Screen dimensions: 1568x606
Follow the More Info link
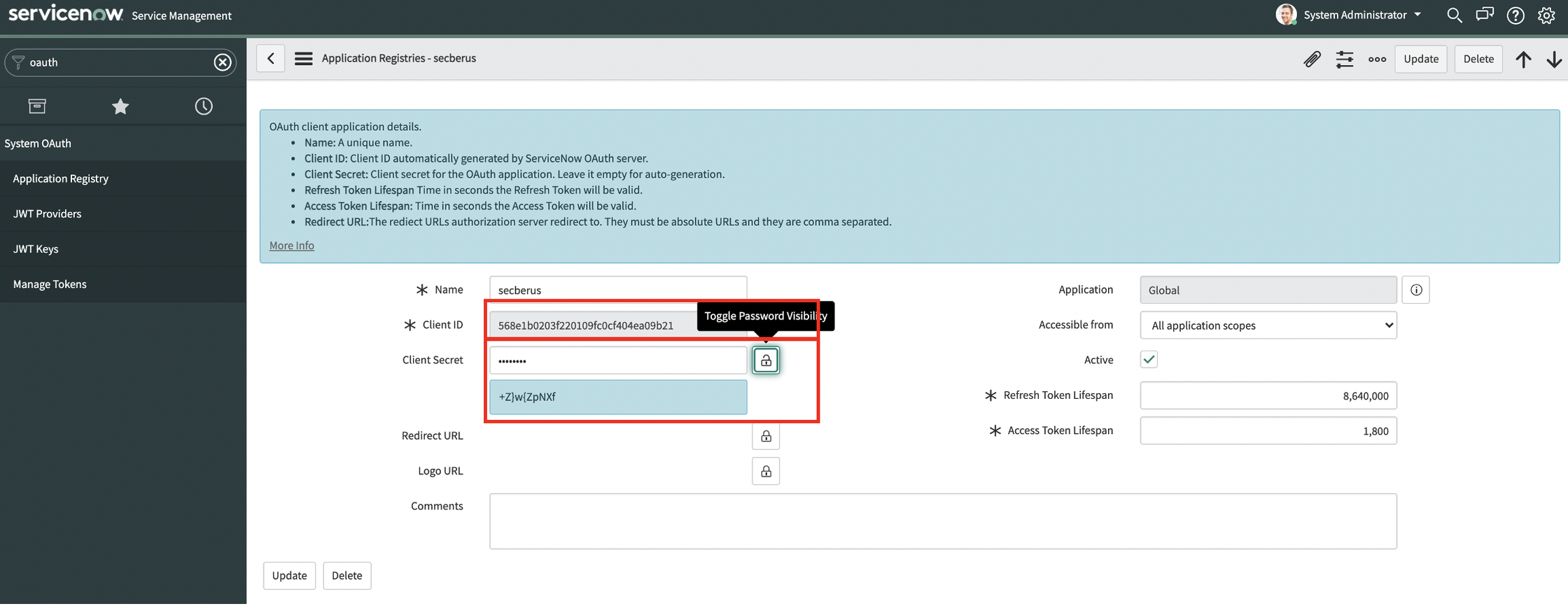[x=292, y=246]
